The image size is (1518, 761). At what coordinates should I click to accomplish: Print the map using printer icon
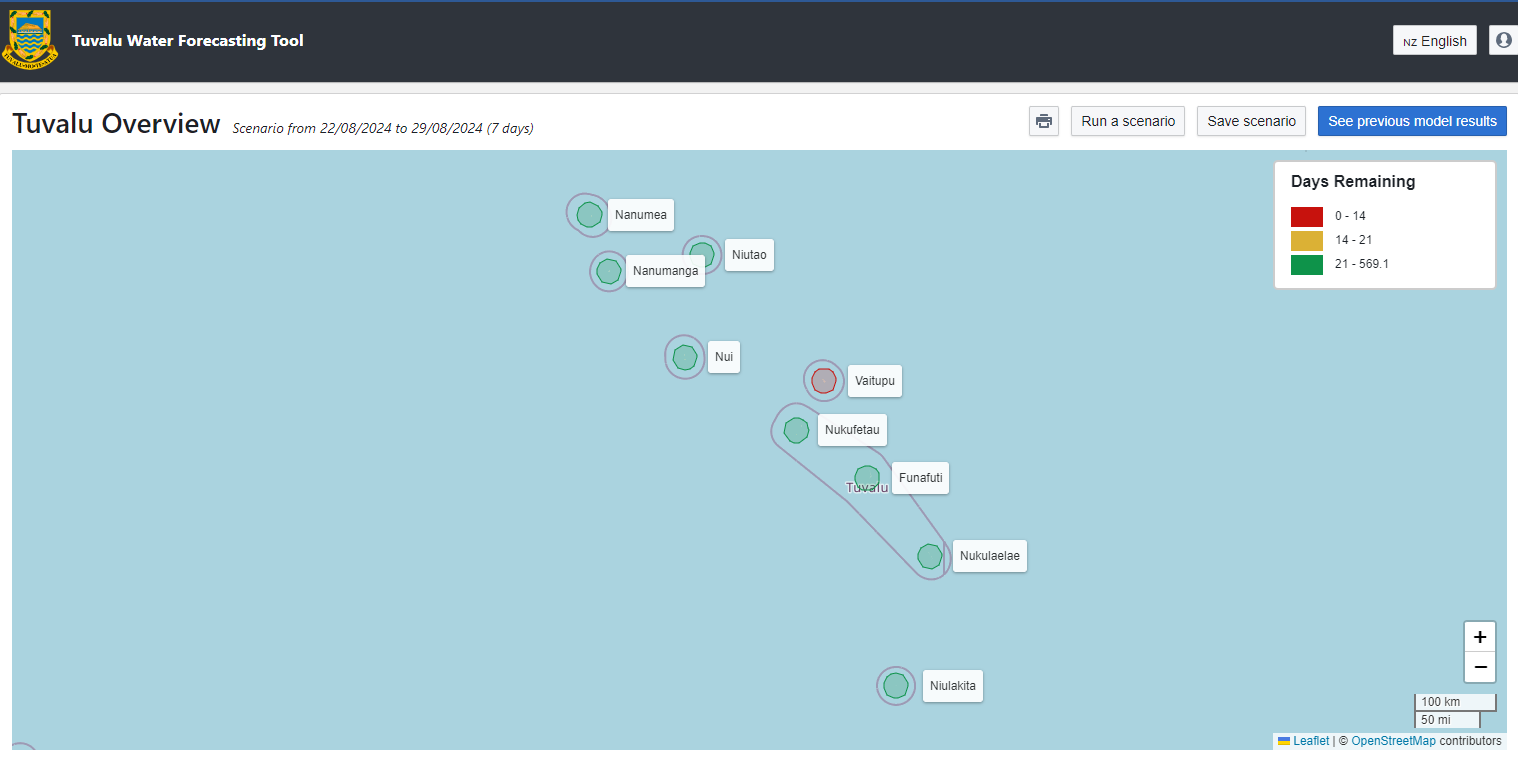1043,121
